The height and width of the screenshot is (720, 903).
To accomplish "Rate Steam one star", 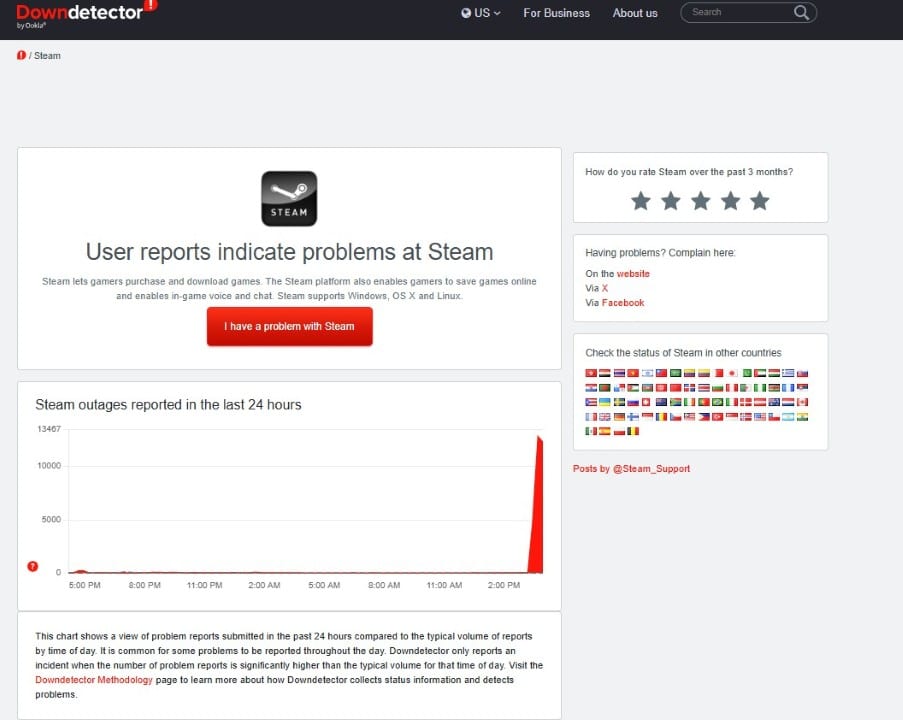I will [x=640, y=200].
